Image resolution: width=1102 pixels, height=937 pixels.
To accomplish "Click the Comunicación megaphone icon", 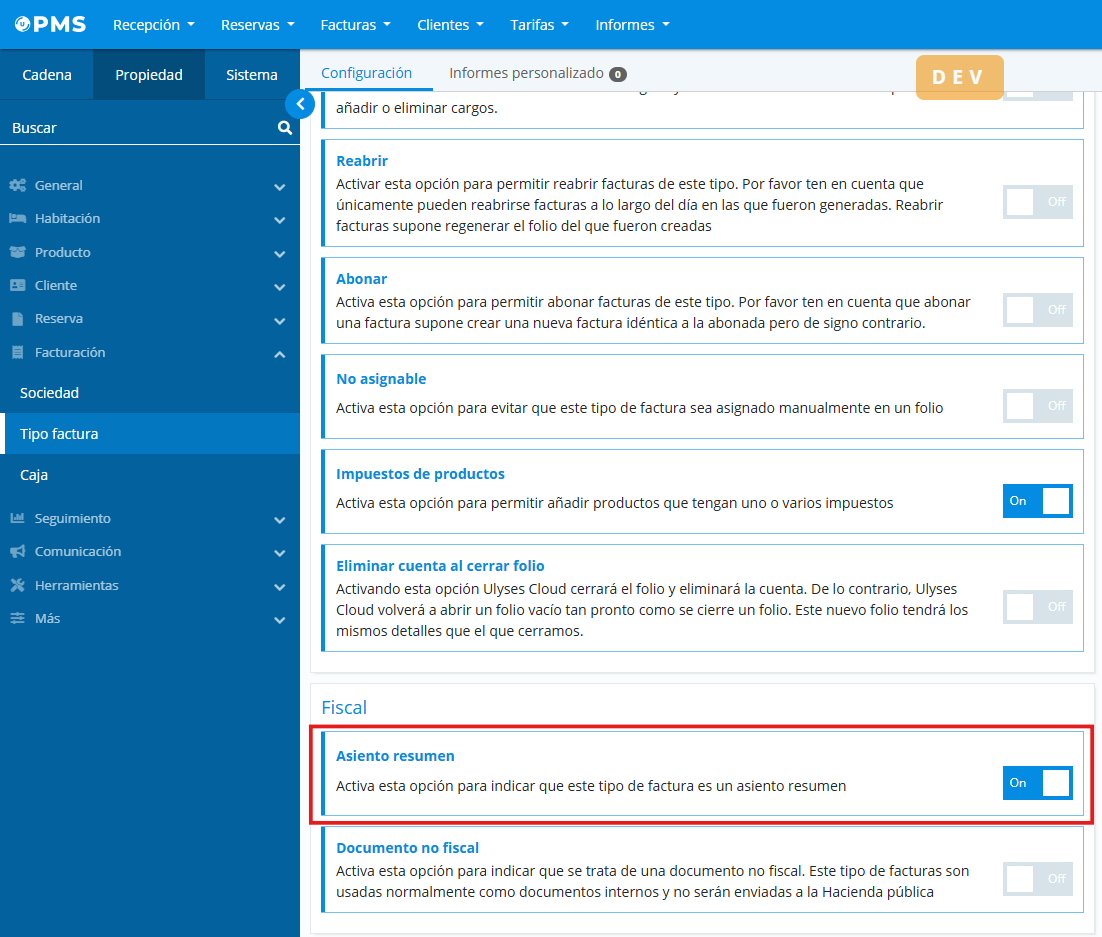I will pos(17,552).
